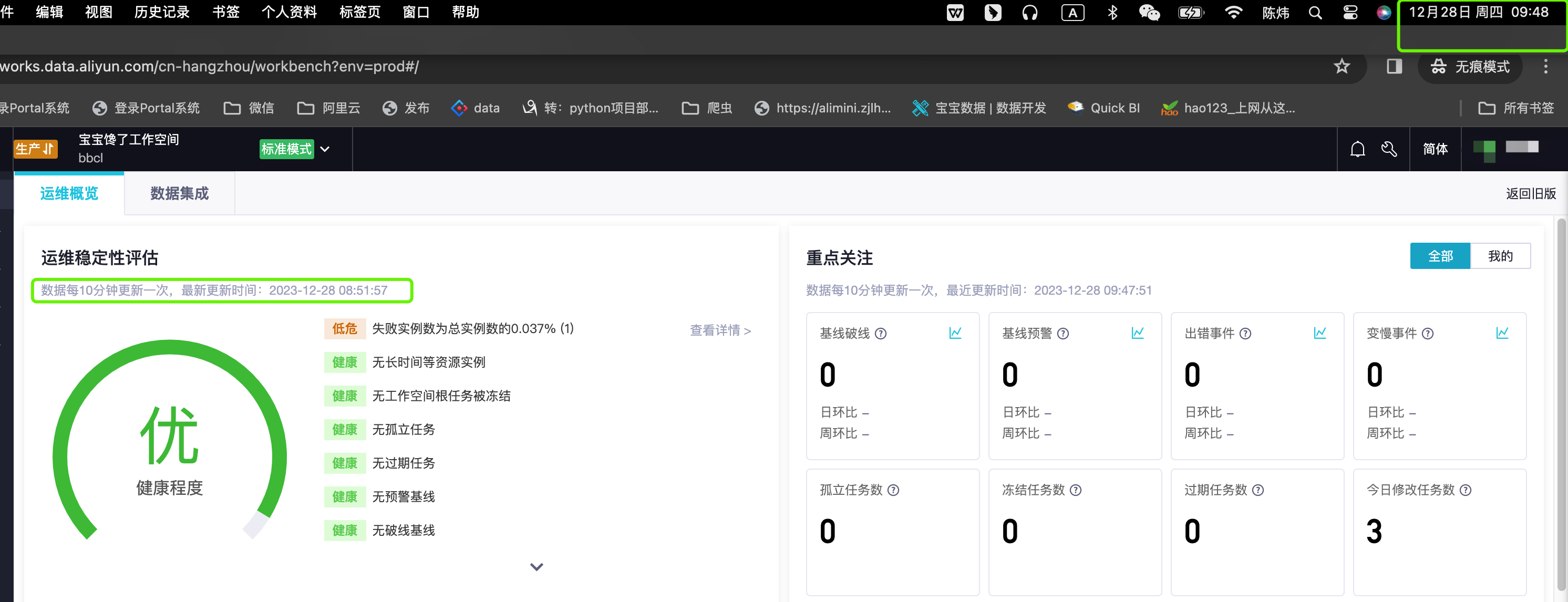The width and height of the screenshot is (1568, 602).
Task: Show help tooltip for 冻结任务数
Action: click(x=1076, y=490)
